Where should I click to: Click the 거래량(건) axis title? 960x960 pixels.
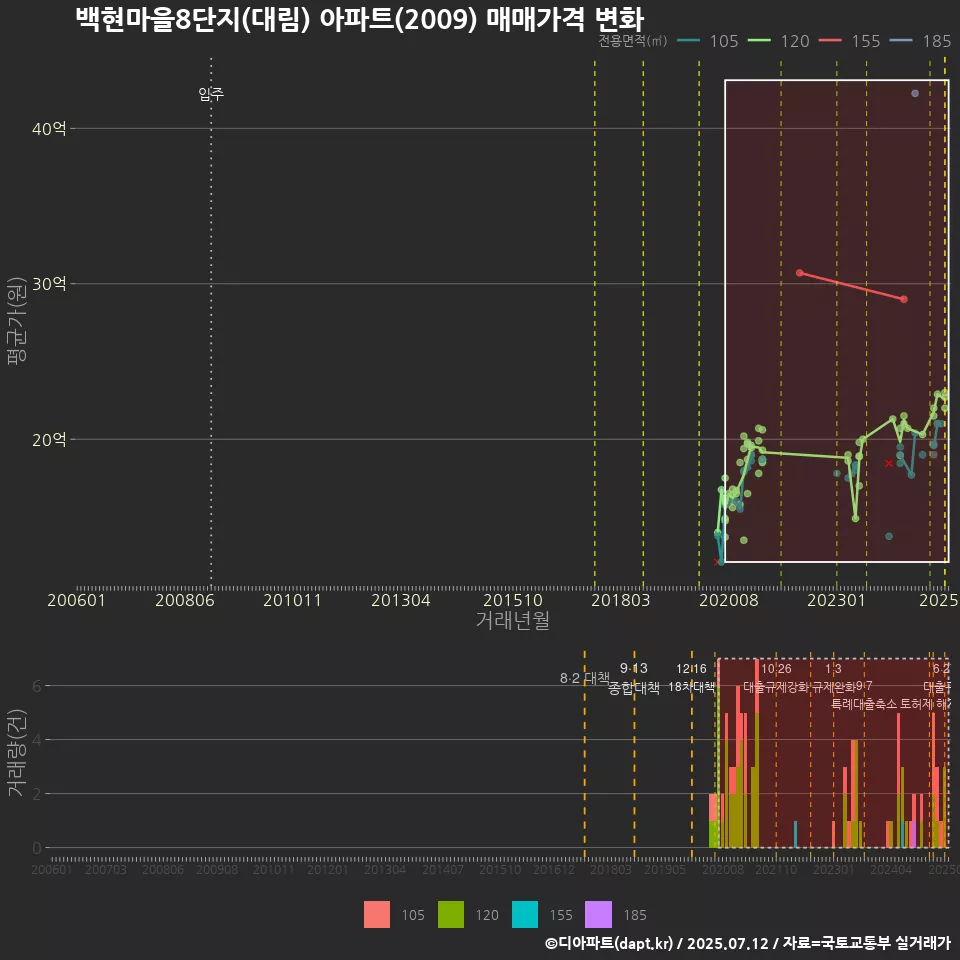[17, 752]
